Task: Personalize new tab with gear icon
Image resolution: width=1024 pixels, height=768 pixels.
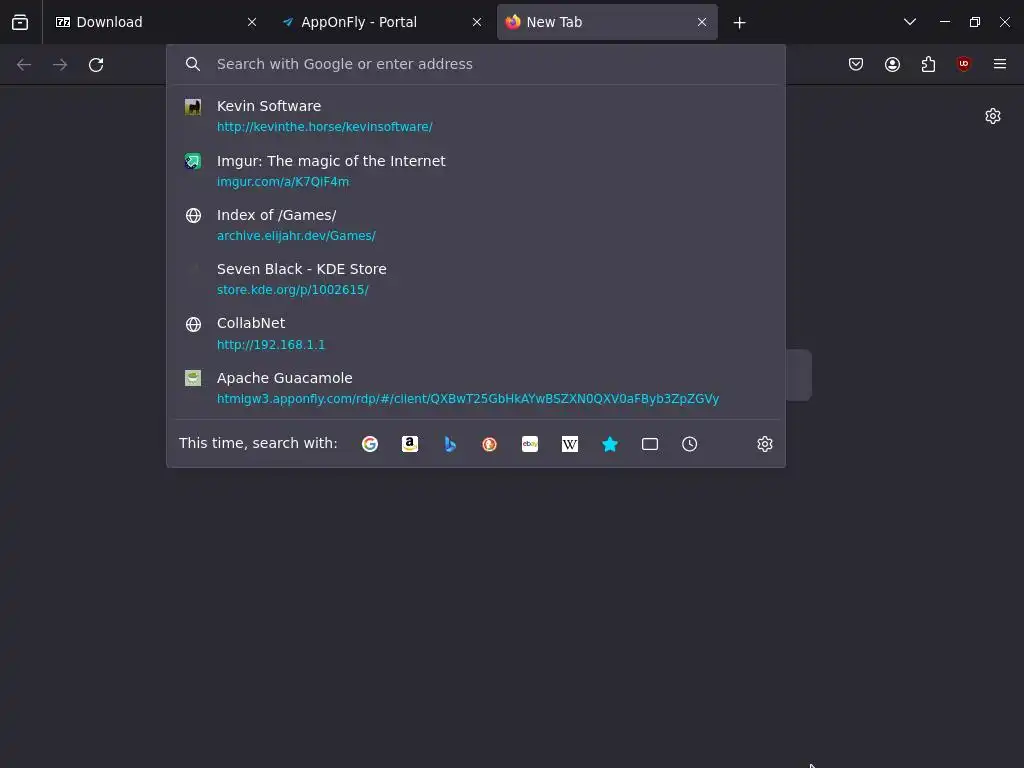Action: pyautogui.click(x=993, y=116)
